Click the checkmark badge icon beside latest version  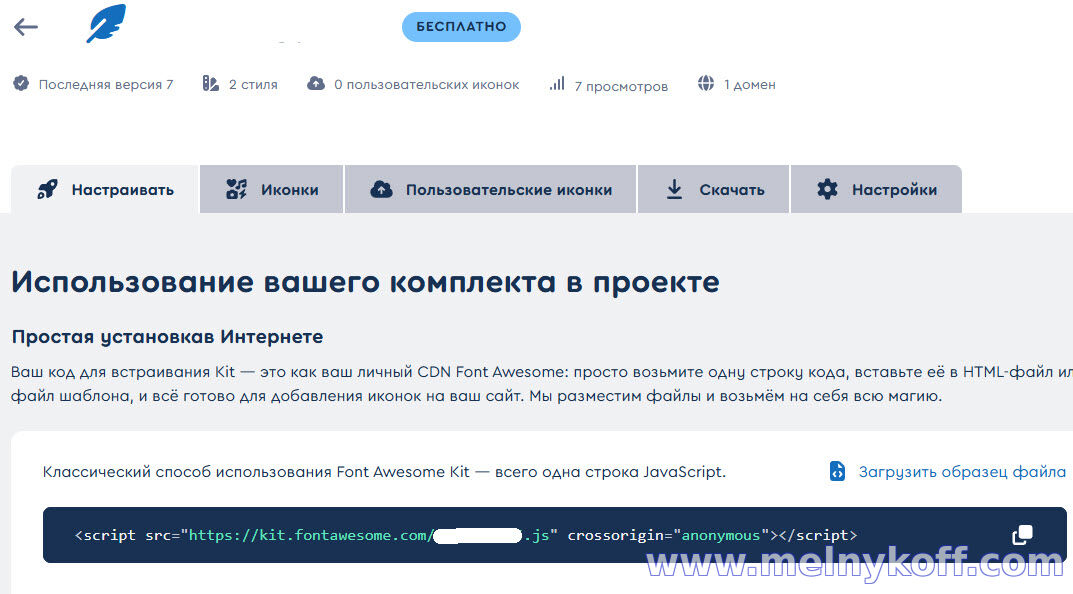click(x=21, y=84)
